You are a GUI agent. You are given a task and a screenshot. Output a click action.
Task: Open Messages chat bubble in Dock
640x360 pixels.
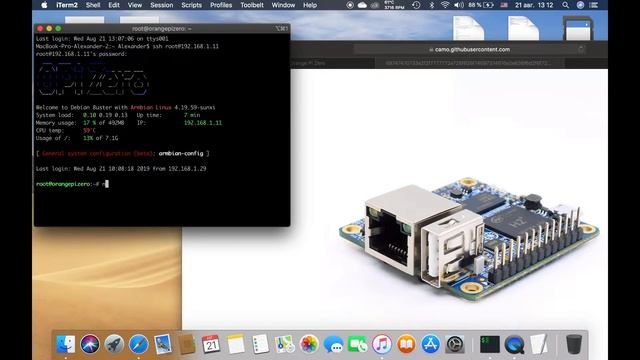(333, 344)
